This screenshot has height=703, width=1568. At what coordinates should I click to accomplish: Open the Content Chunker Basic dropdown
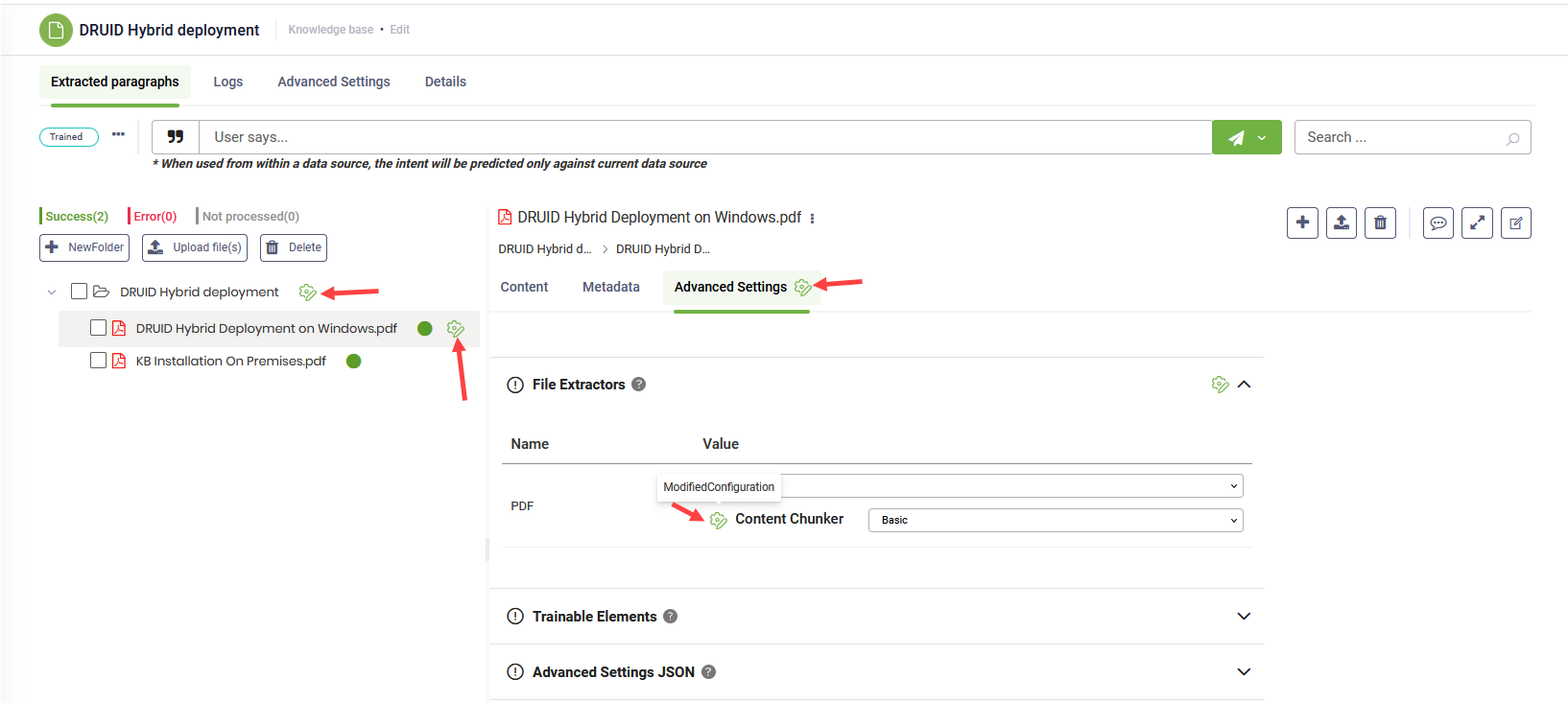pyautogui.click(x=1055, y=520)
